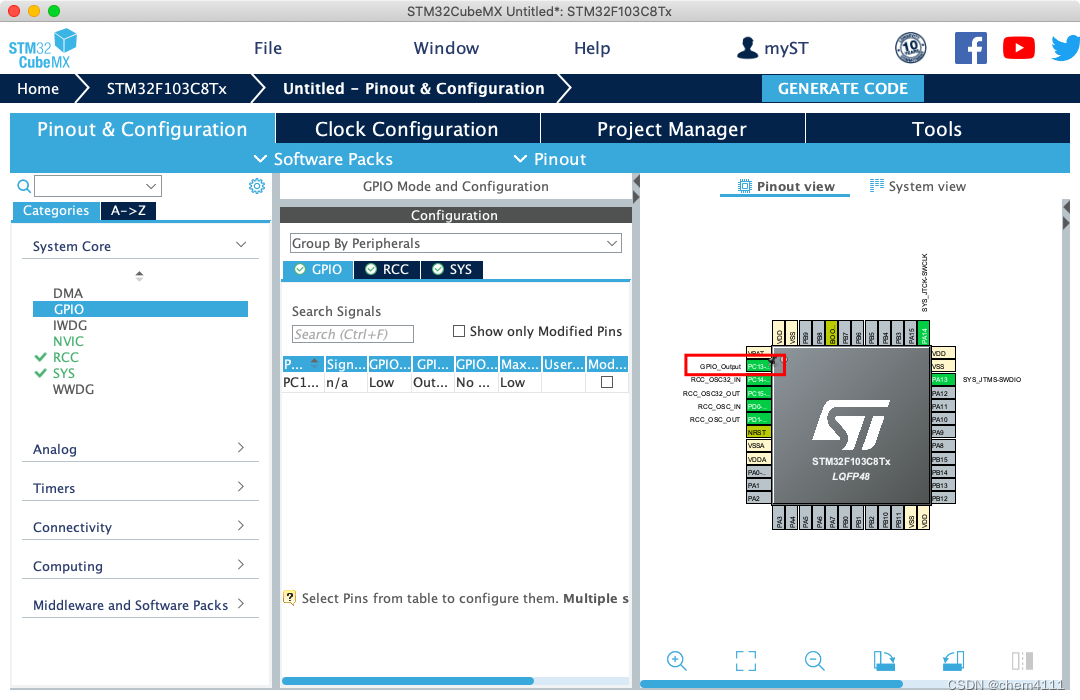The height and width of the screenshot is (700, 1080).
Task: Zoom out of the pinout view
Action: [x=814, y=660]
